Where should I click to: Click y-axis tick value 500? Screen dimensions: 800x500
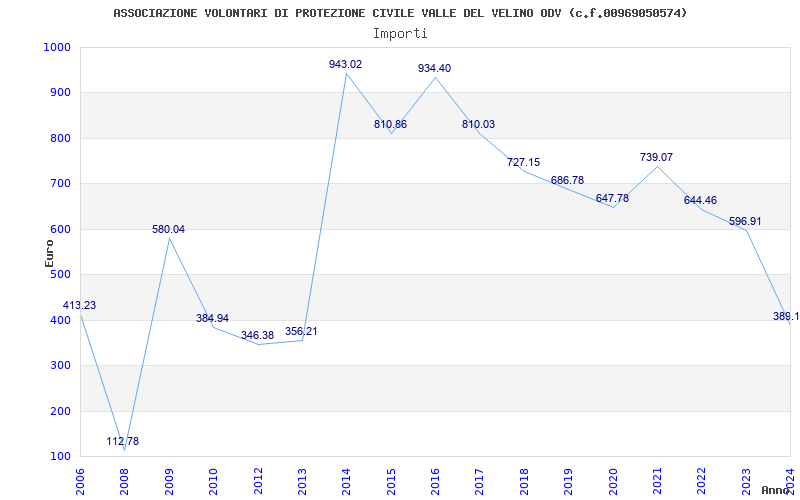tap(60, 275)
